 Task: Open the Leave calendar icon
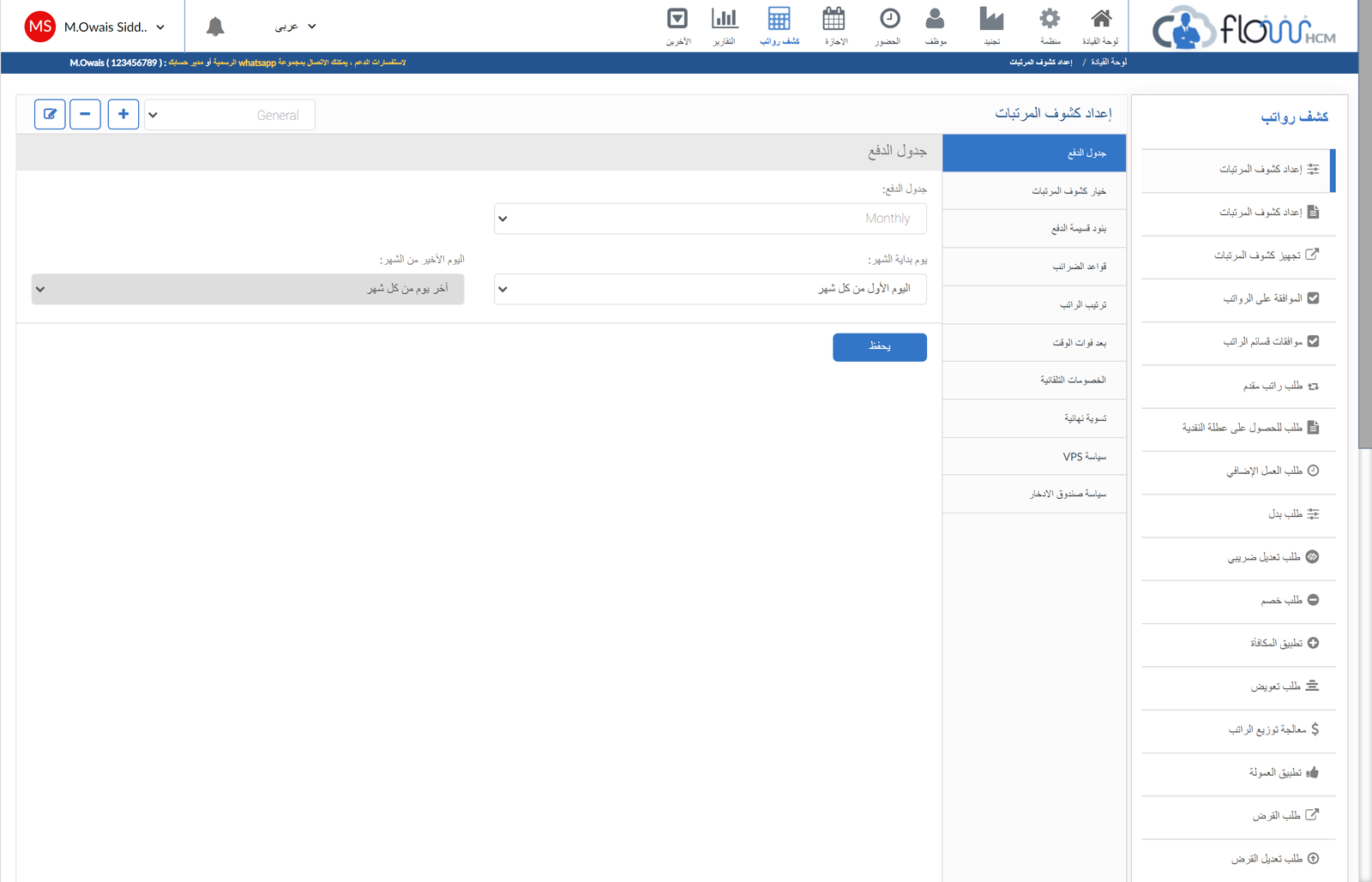834,26
